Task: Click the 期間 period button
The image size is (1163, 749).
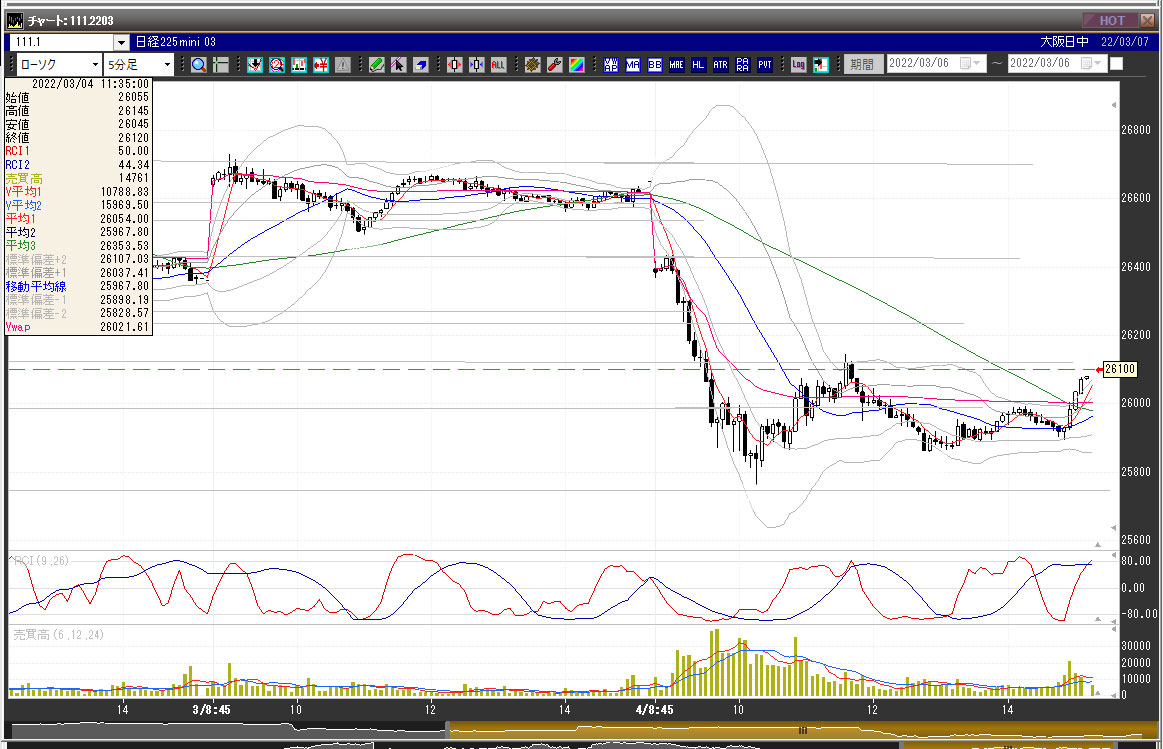Action: (862, 65)
